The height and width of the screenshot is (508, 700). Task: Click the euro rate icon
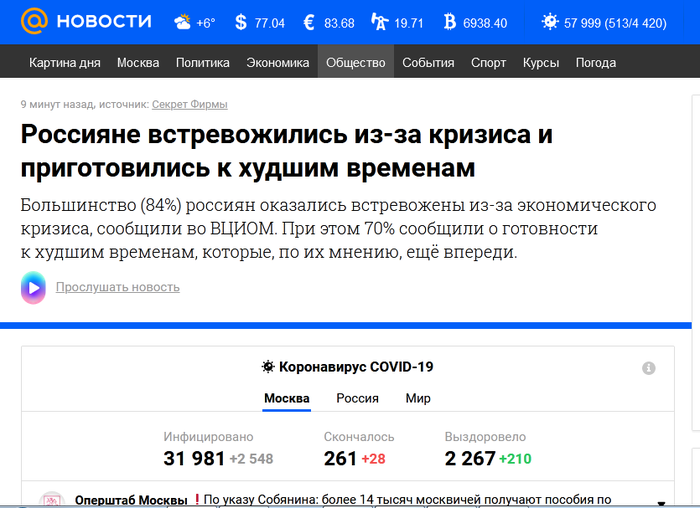point(309,22)
